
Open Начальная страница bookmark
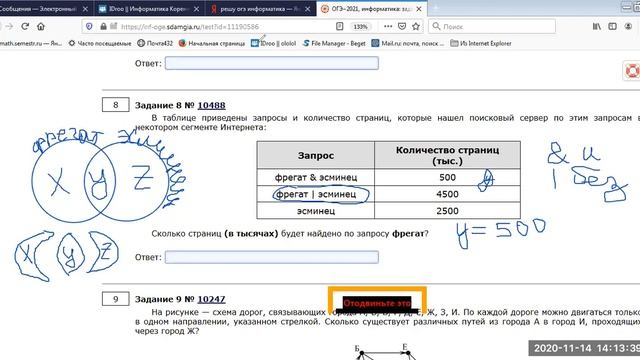point(212,43)
